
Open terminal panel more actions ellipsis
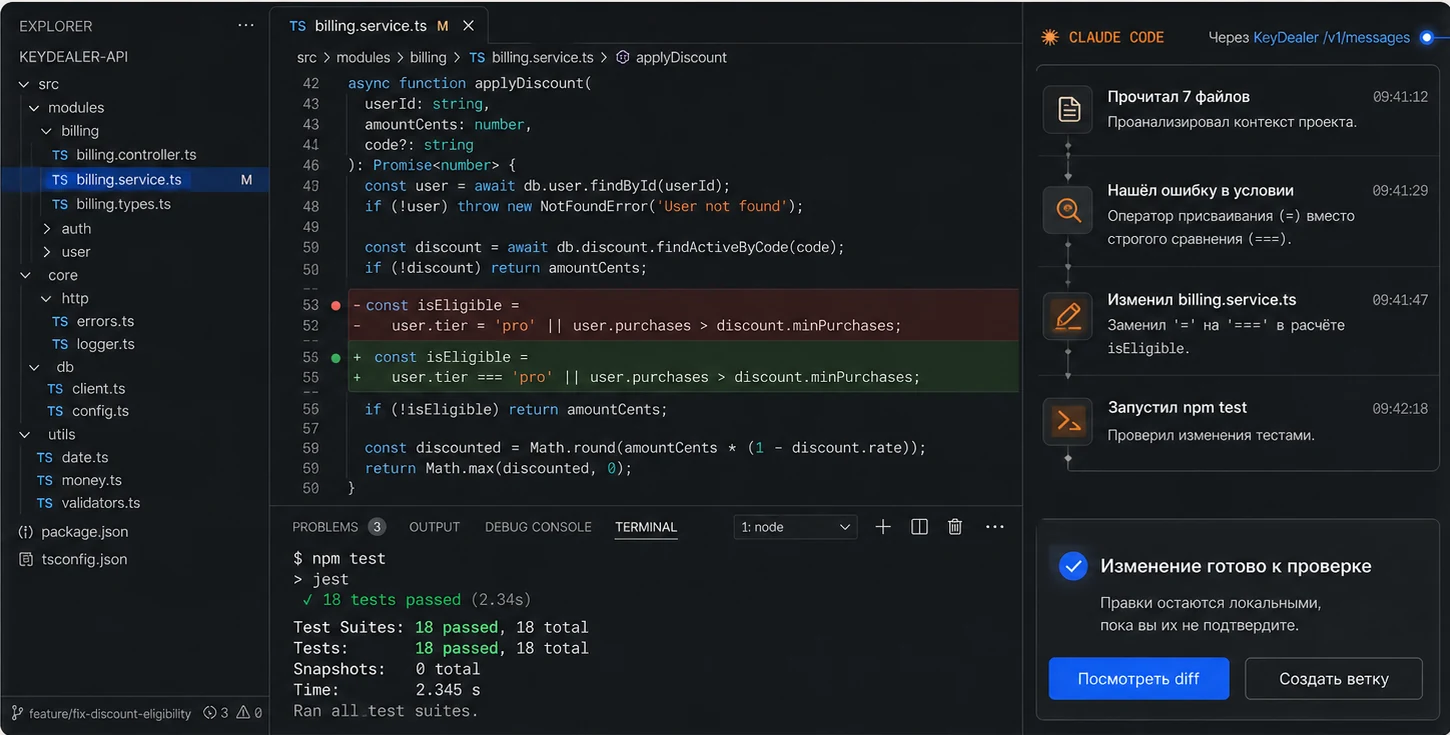coord(994,527)
